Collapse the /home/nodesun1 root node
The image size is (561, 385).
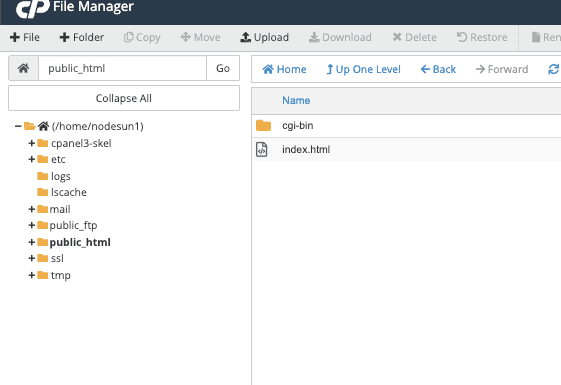tap(18, 126)
